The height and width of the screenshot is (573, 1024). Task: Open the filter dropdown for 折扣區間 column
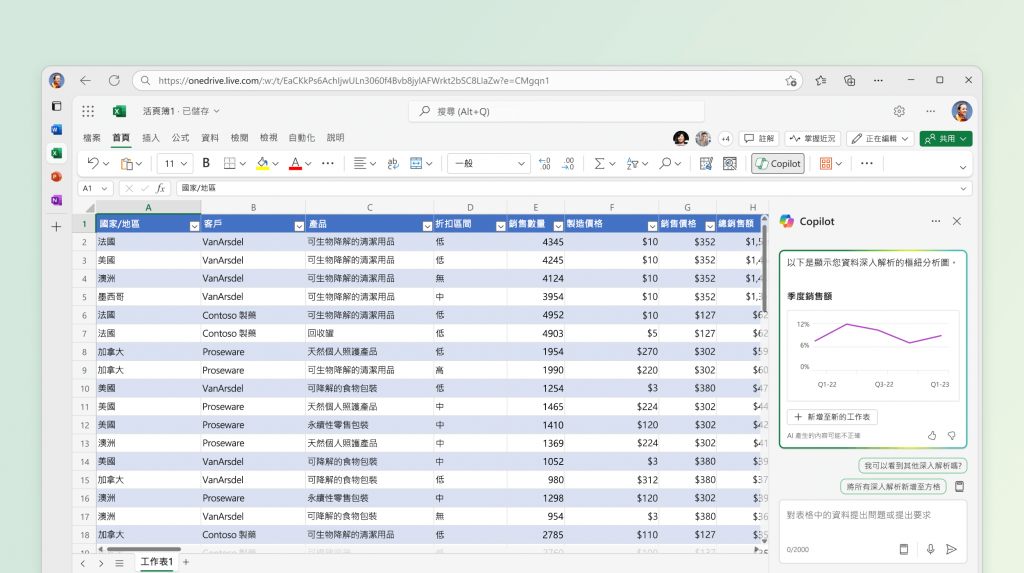point(500,226)
